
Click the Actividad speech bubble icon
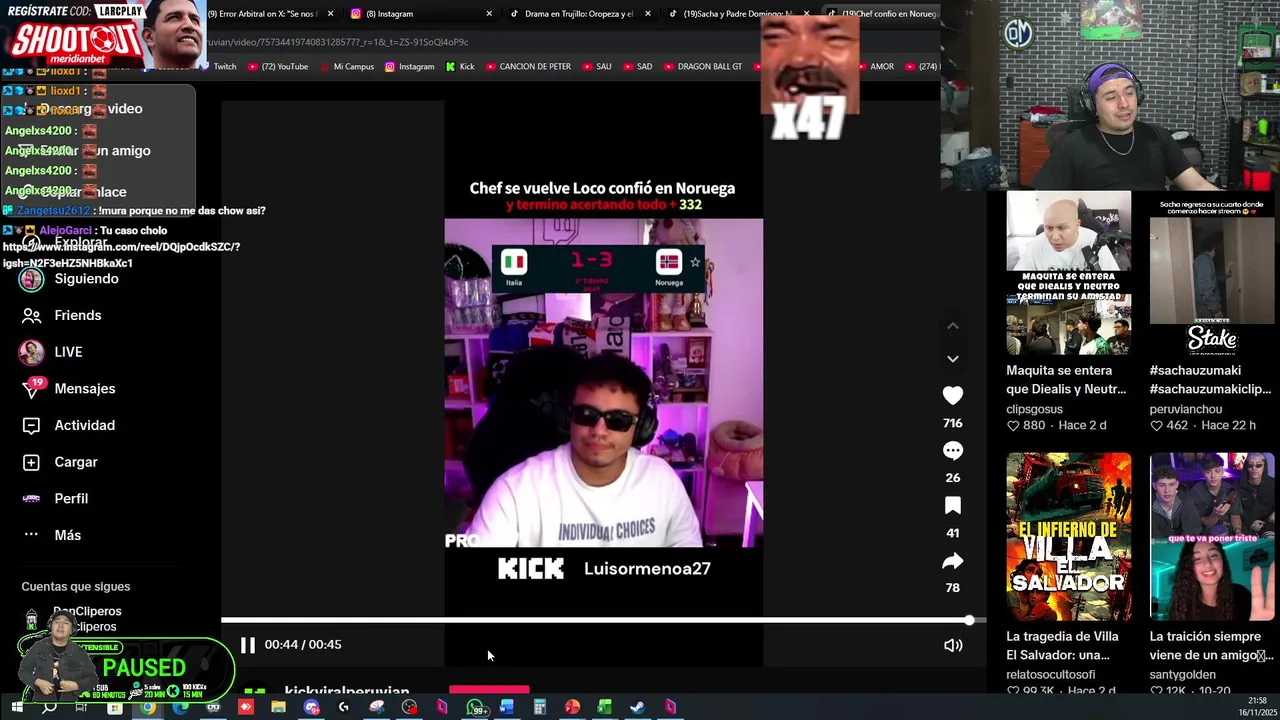tap(31, 425)
